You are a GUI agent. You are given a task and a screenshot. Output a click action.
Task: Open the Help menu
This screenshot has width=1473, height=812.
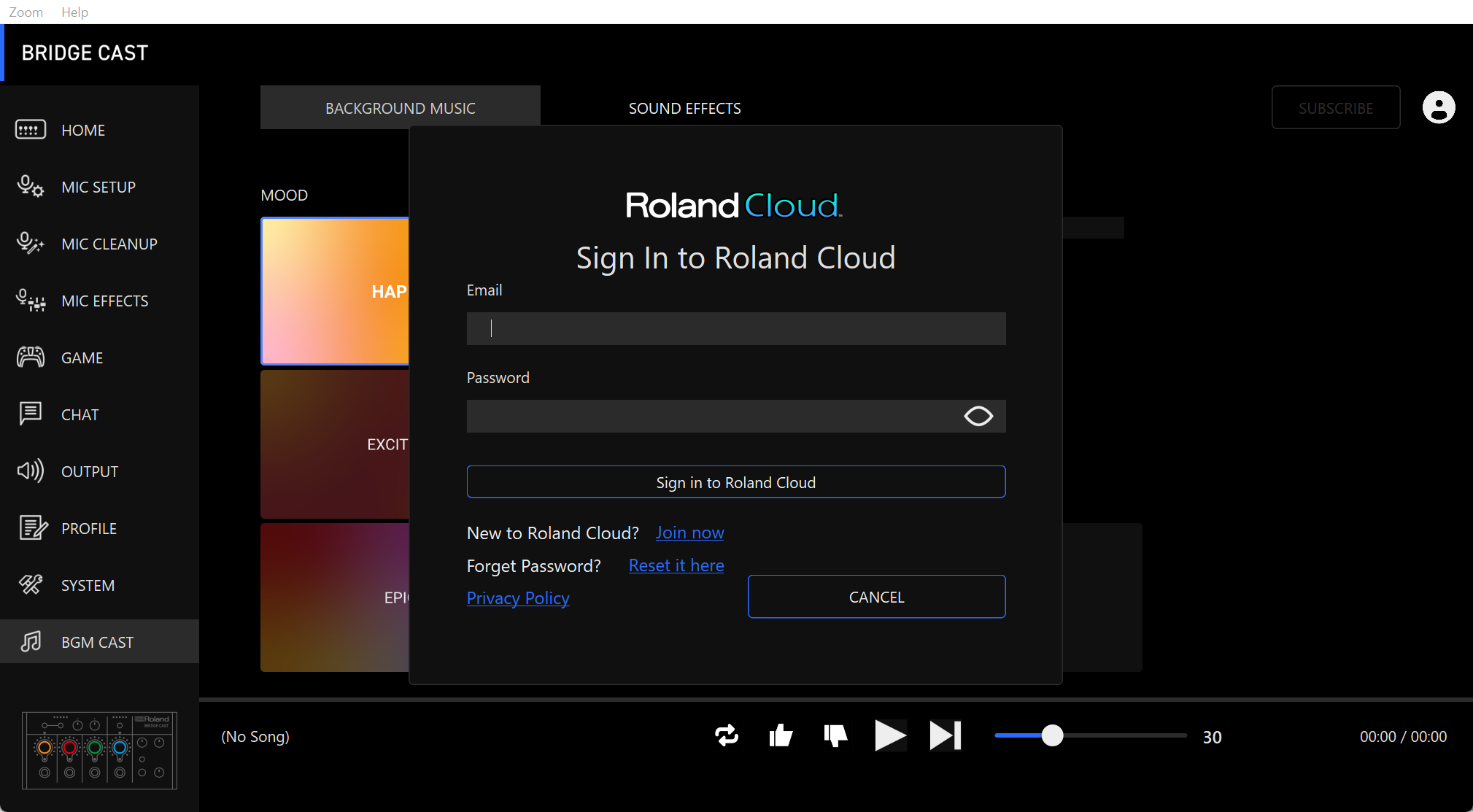(x=74, y=12)
